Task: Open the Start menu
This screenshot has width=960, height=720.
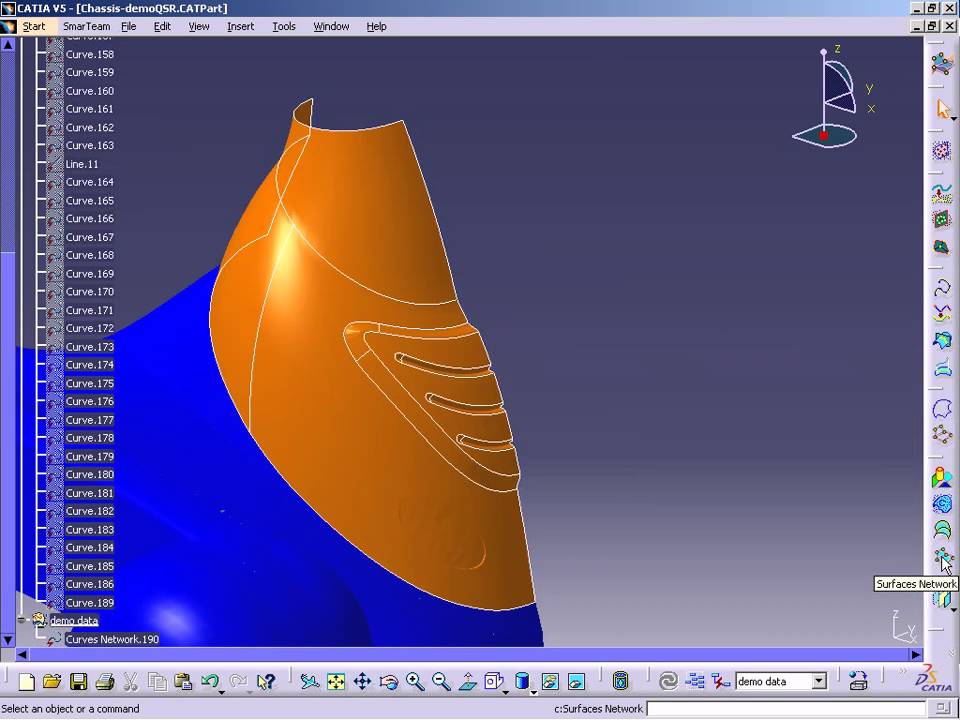Action: (x=34, y=26)
